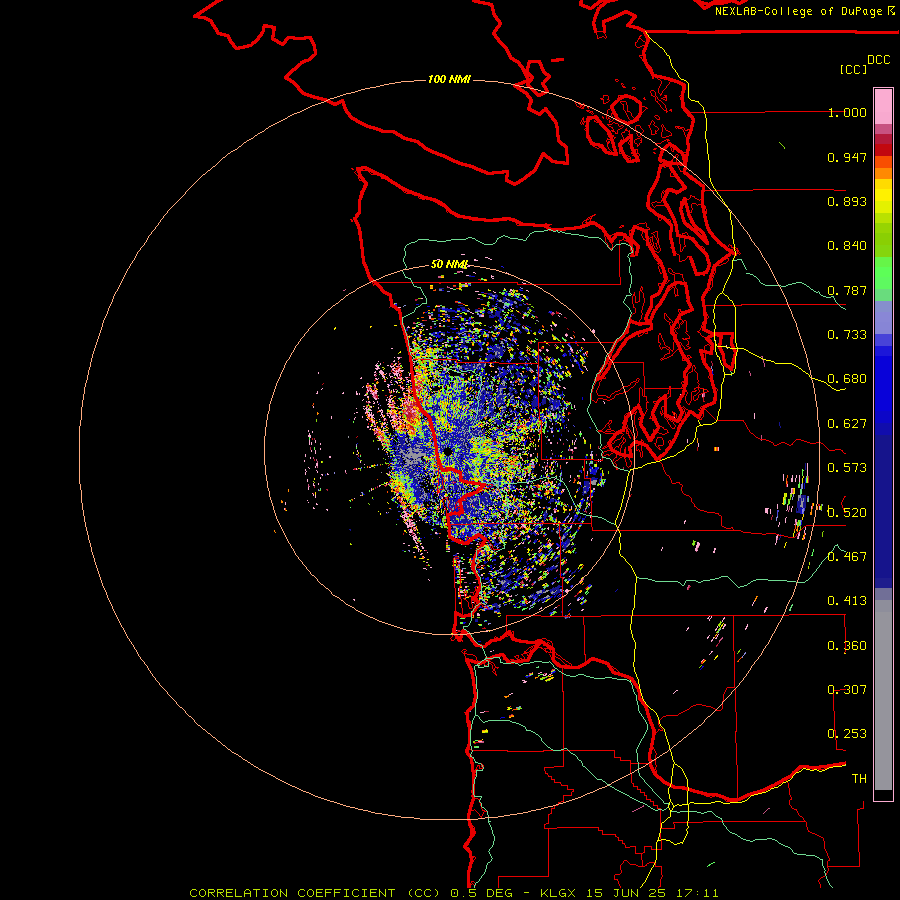Select the 0.360 legend value

coord(847,646)
